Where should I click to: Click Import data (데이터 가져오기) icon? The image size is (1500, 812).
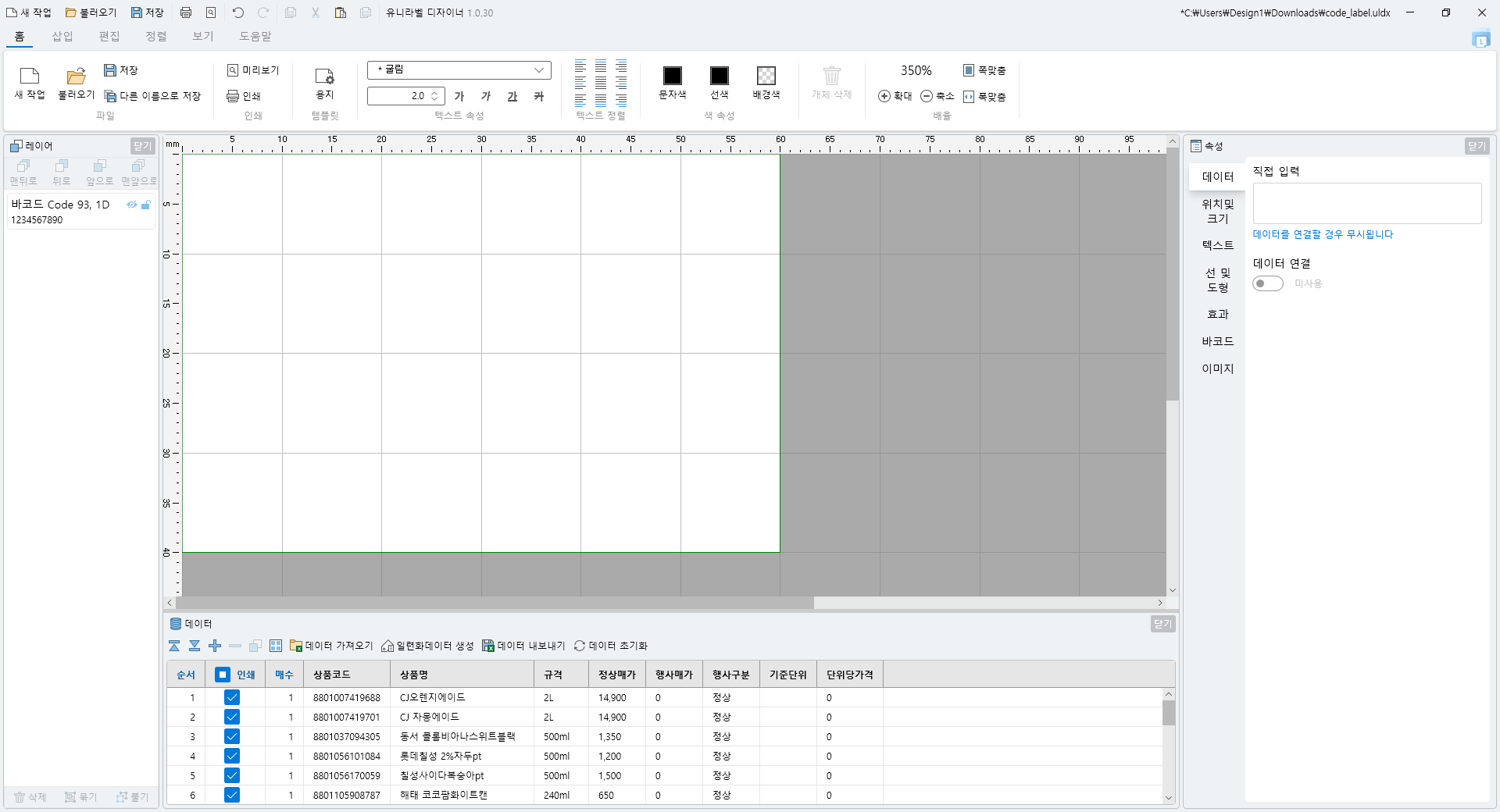(296, 646)
